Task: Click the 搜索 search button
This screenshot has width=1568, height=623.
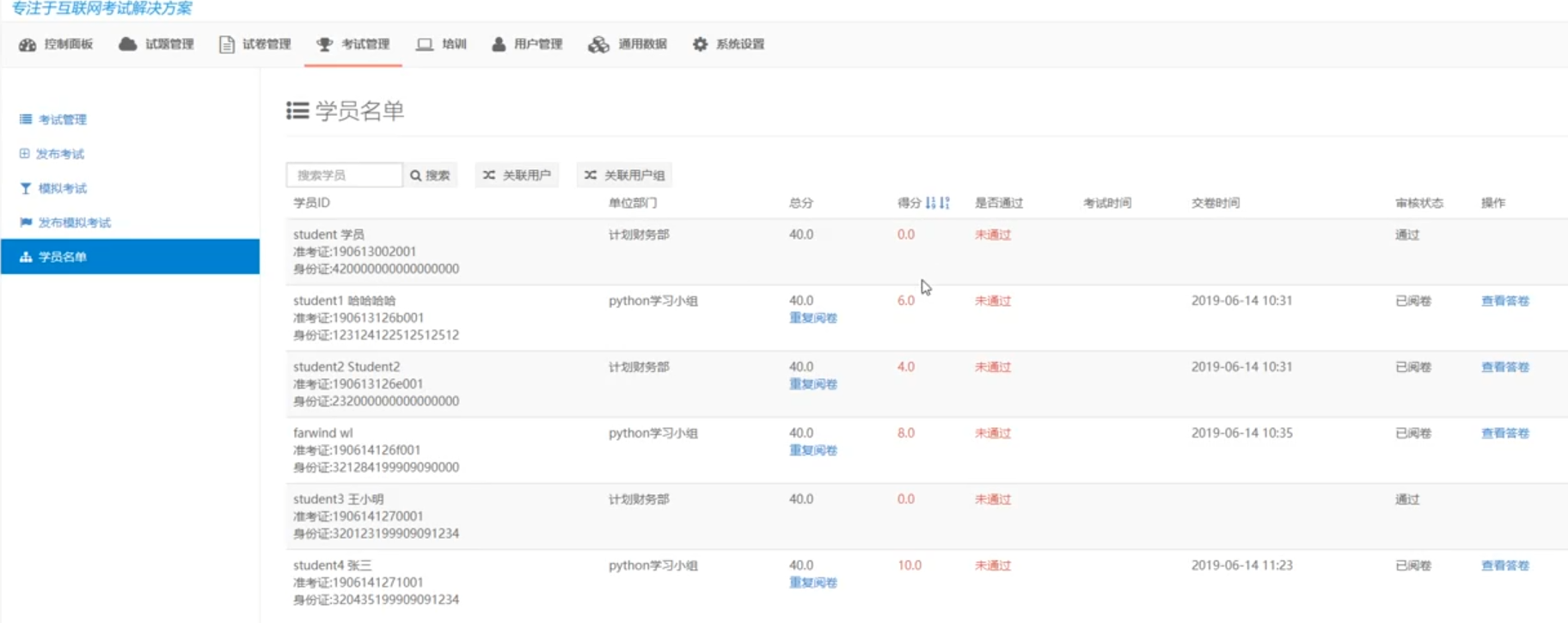Action: click(431, 175)
